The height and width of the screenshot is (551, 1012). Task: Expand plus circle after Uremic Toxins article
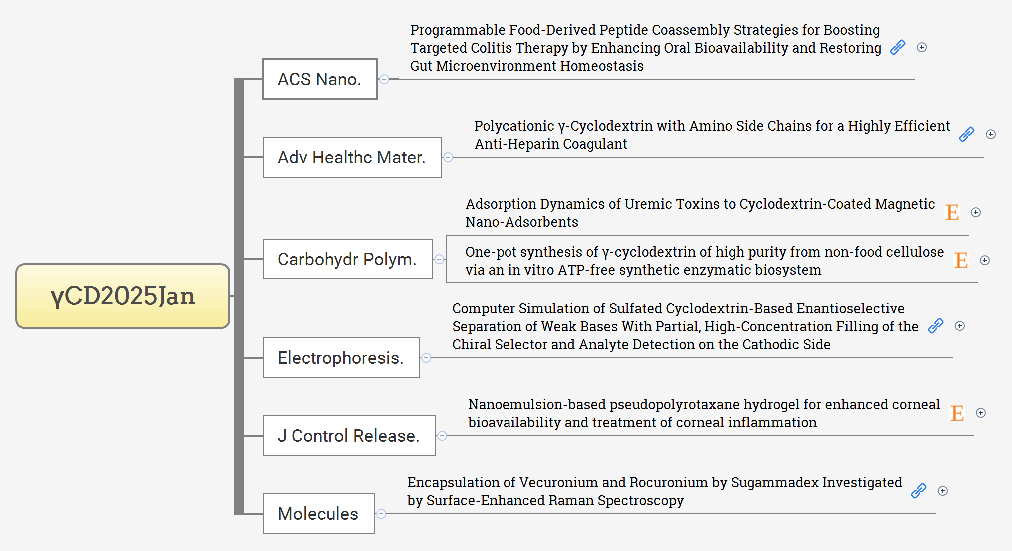point(976,212)
